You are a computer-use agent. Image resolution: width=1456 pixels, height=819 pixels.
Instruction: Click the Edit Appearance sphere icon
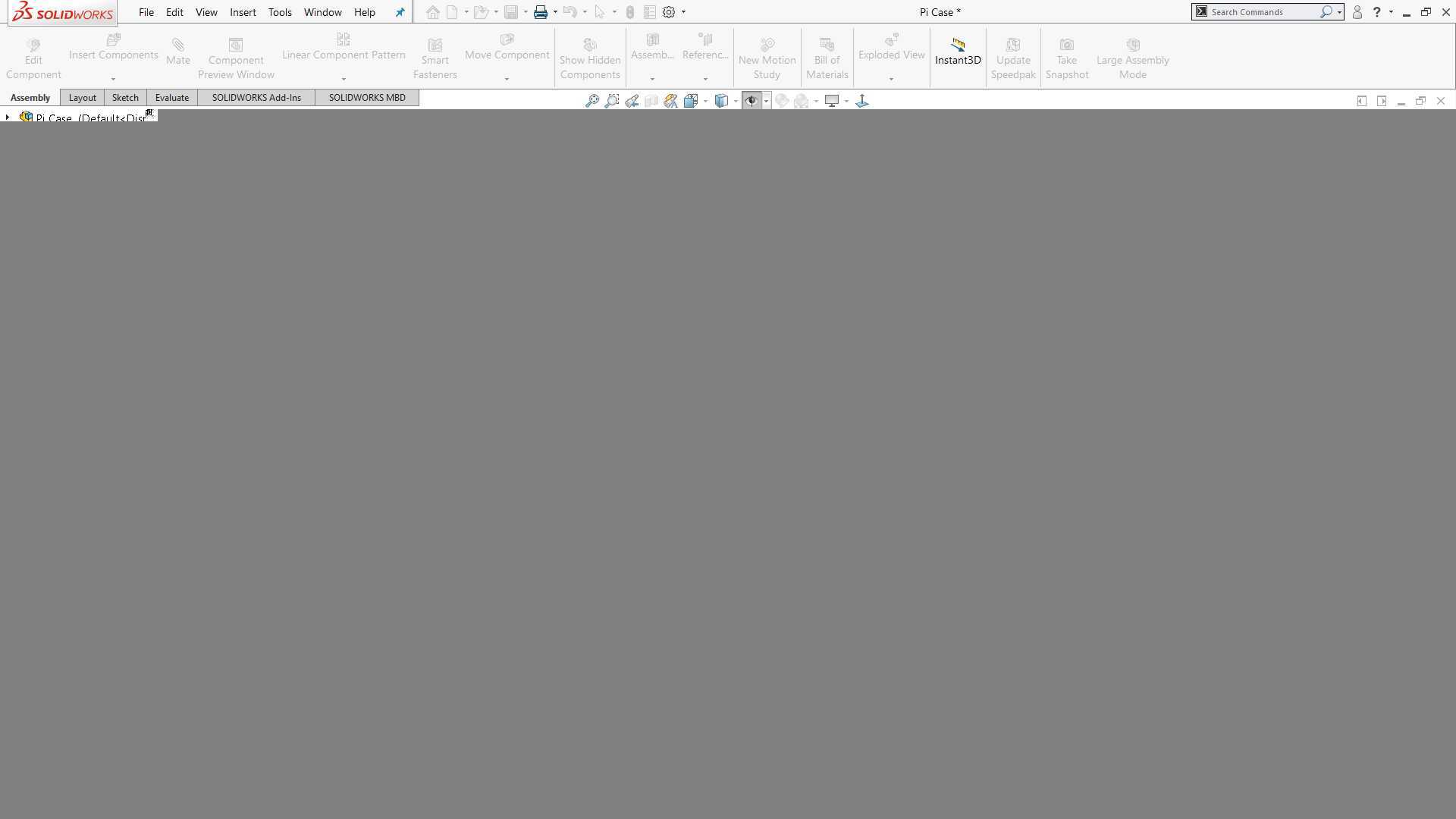coord(782,101)
